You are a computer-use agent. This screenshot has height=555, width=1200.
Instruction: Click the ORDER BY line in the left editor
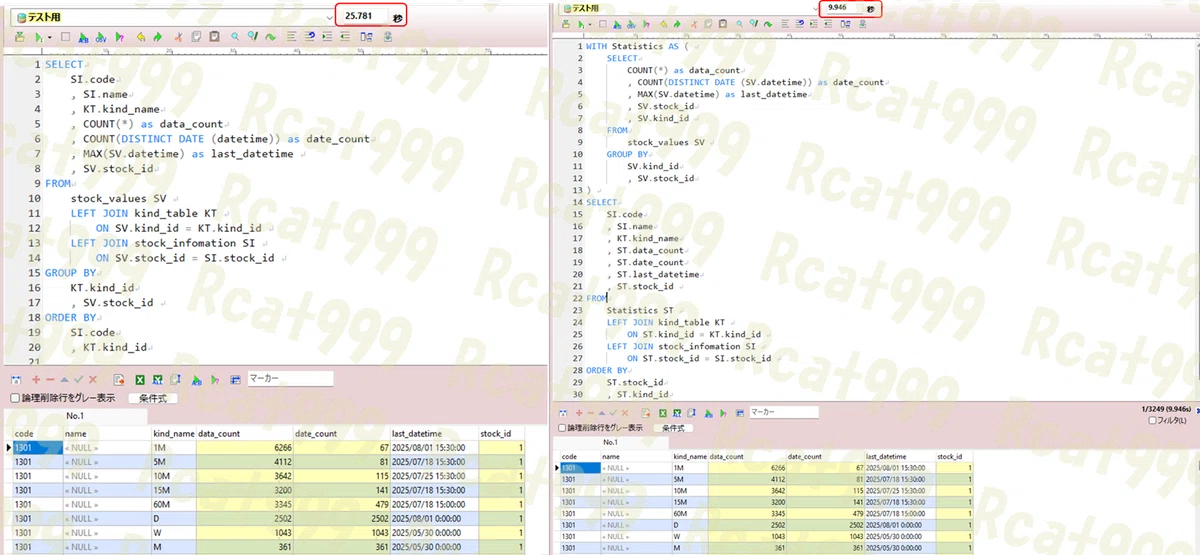(70, 318)
